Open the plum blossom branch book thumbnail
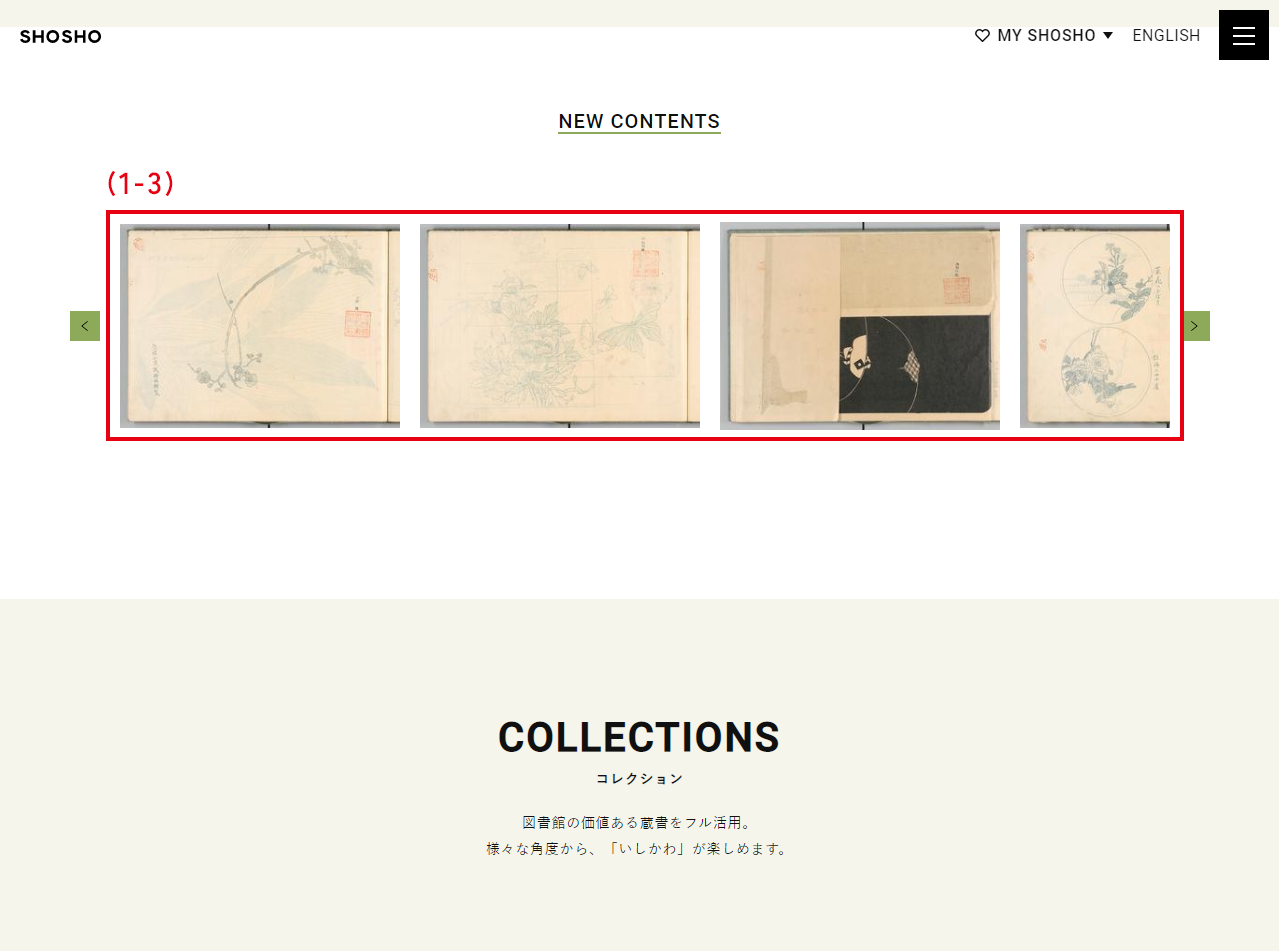Viewport: 1279px width, 951px height. click(260, 326)
